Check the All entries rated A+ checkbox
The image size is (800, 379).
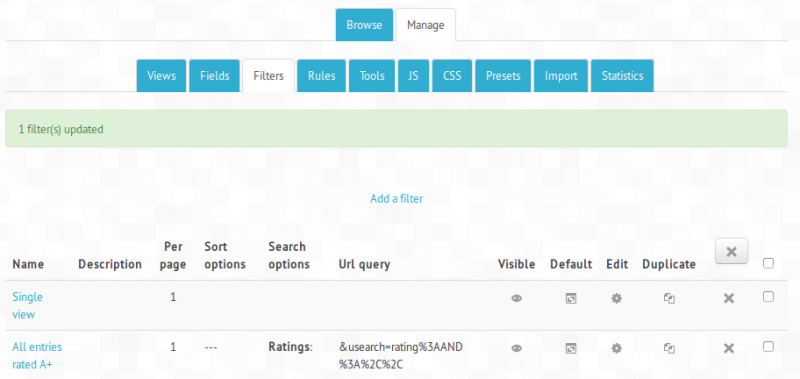click(x=768, y=347)
